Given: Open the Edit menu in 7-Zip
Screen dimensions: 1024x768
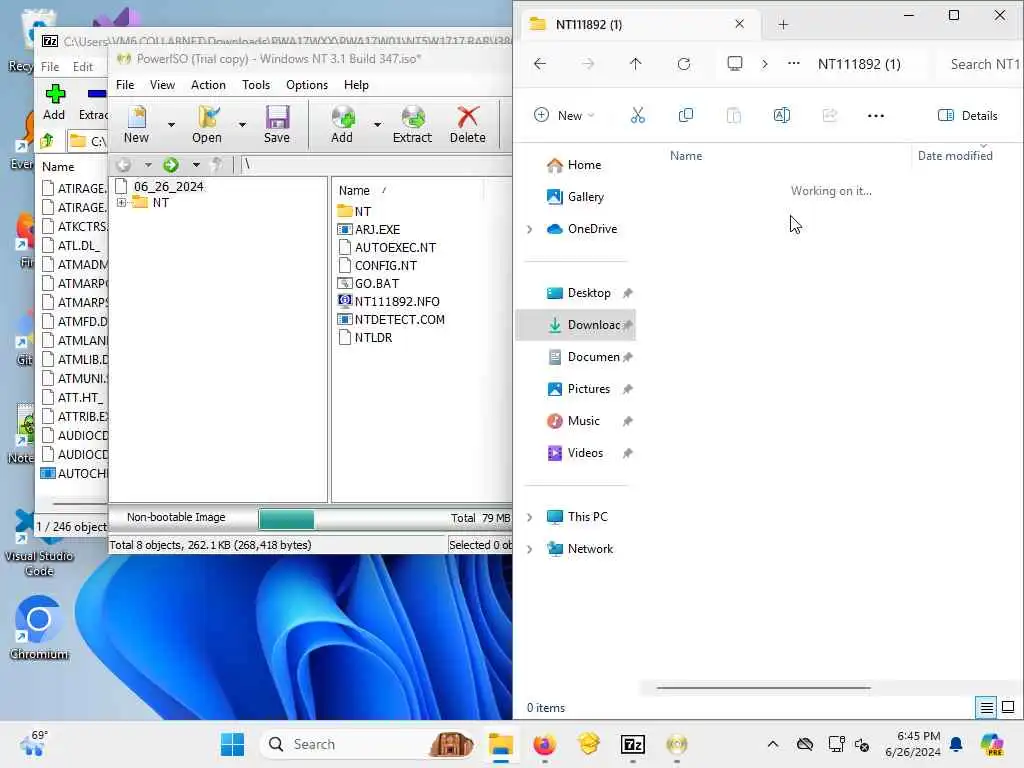Looking at the screenshot, I should pyautogui.click(x=82, y=67).
